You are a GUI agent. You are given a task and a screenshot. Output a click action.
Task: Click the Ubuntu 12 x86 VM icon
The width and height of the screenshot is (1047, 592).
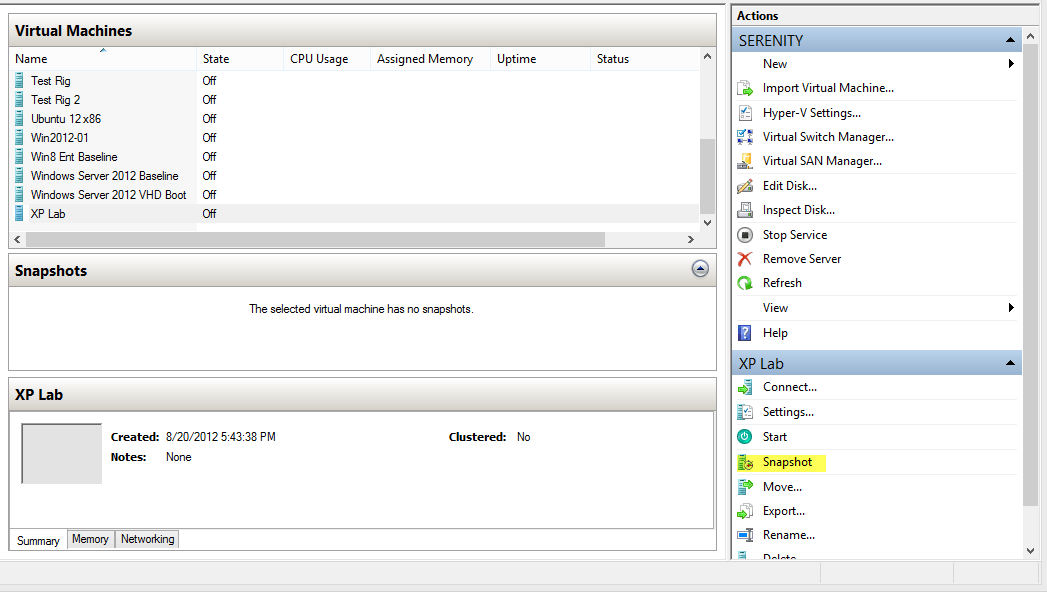(x=19, y=119)
